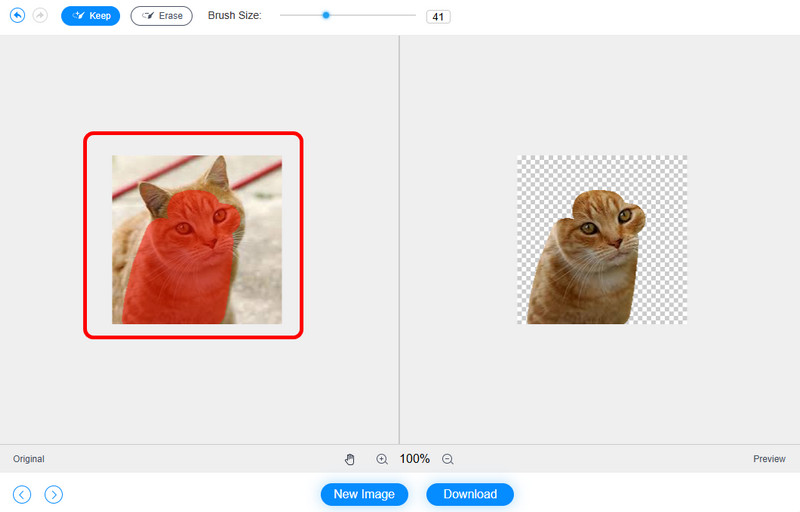
Task: Click the undo arrow icon
Action: [17, 16]
